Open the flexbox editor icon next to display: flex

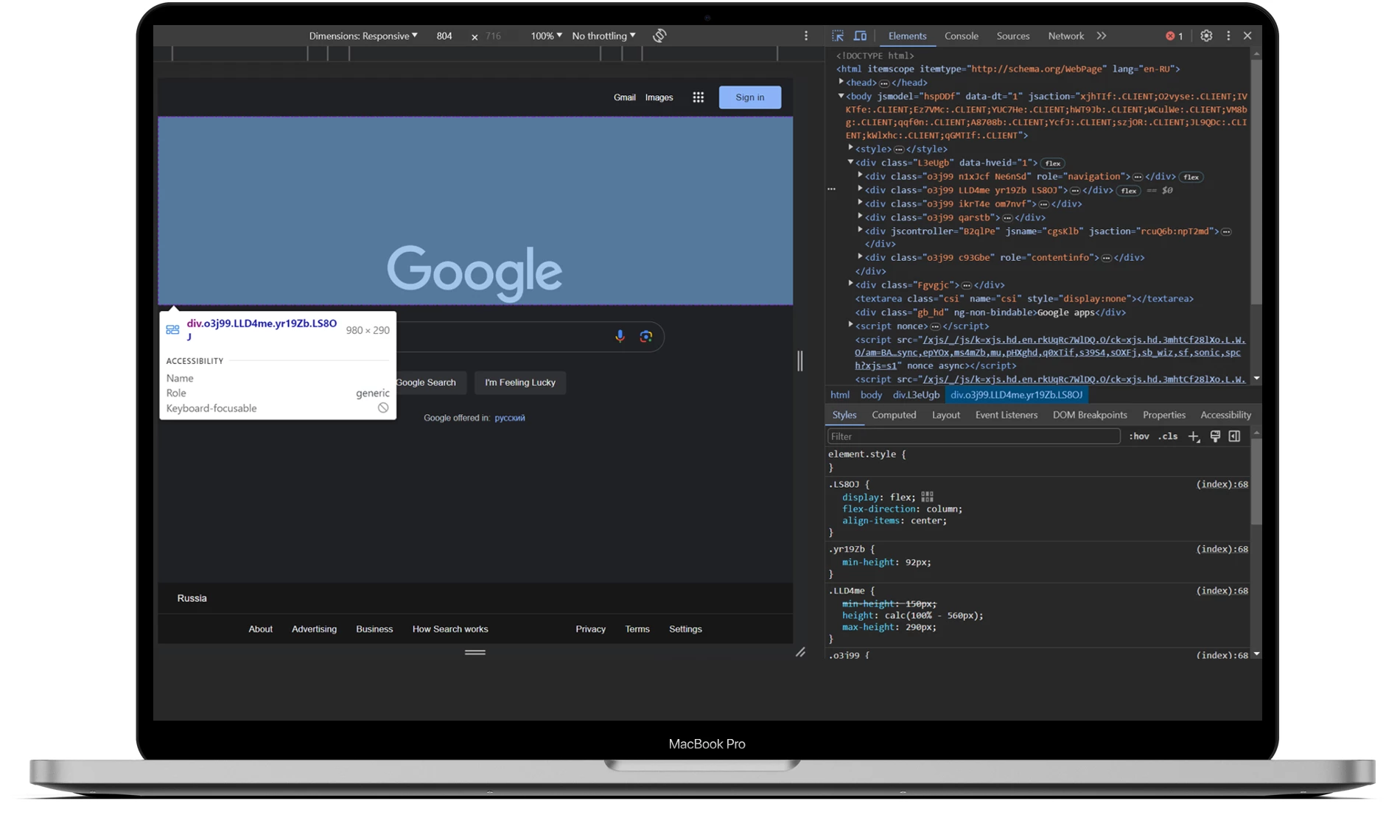coord(928,497)
